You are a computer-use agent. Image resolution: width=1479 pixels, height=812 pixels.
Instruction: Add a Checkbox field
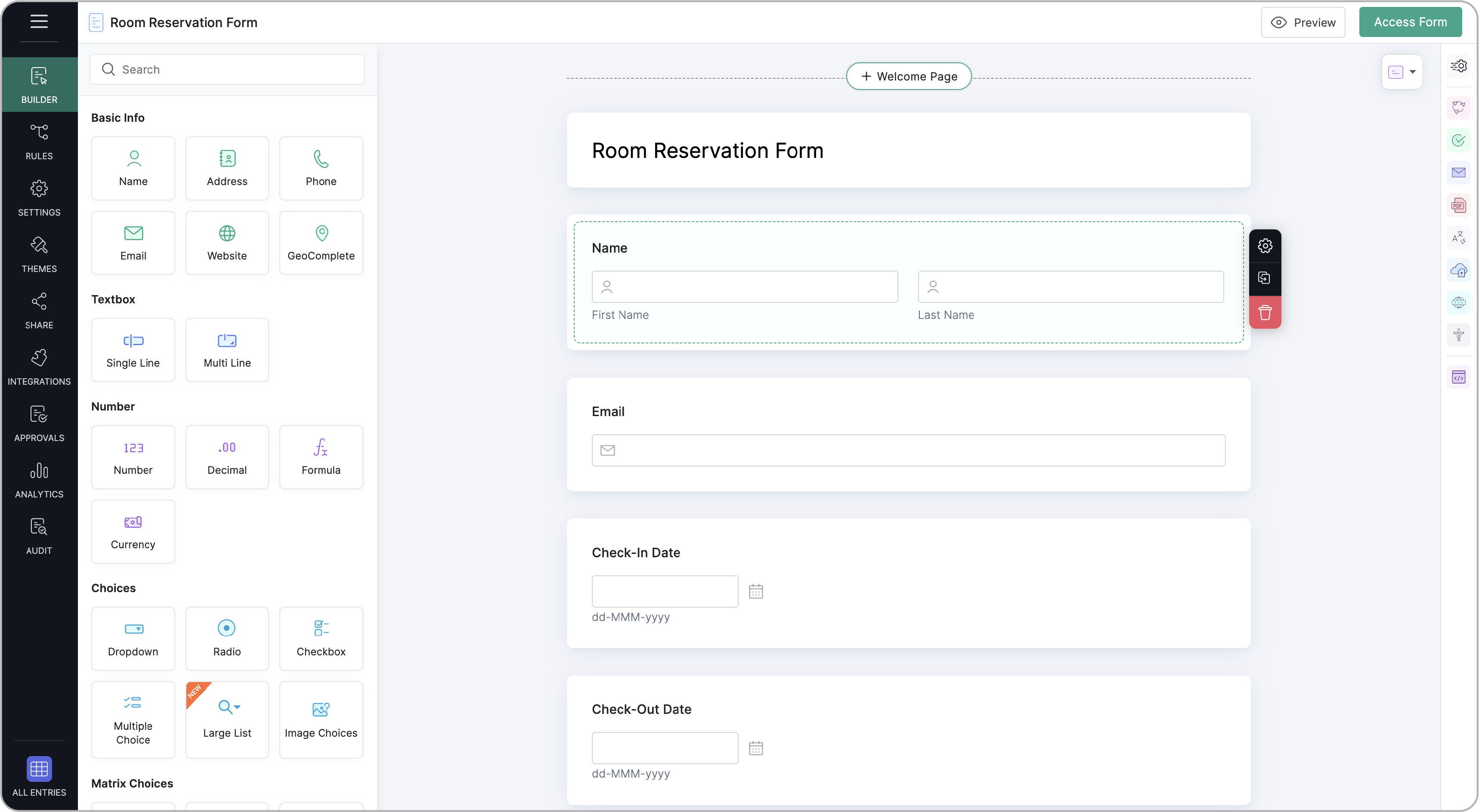tap(321, 639)
